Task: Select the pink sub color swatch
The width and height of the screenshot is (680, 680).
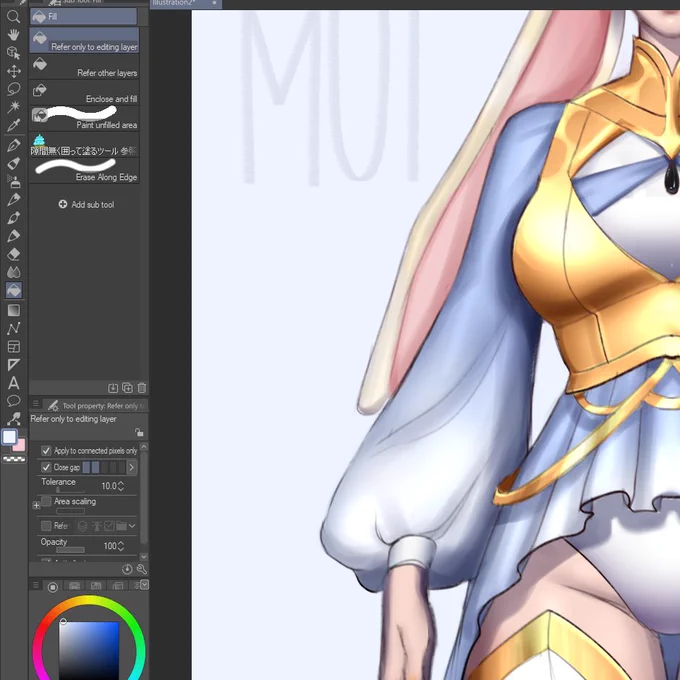Action: coord(20,446)
